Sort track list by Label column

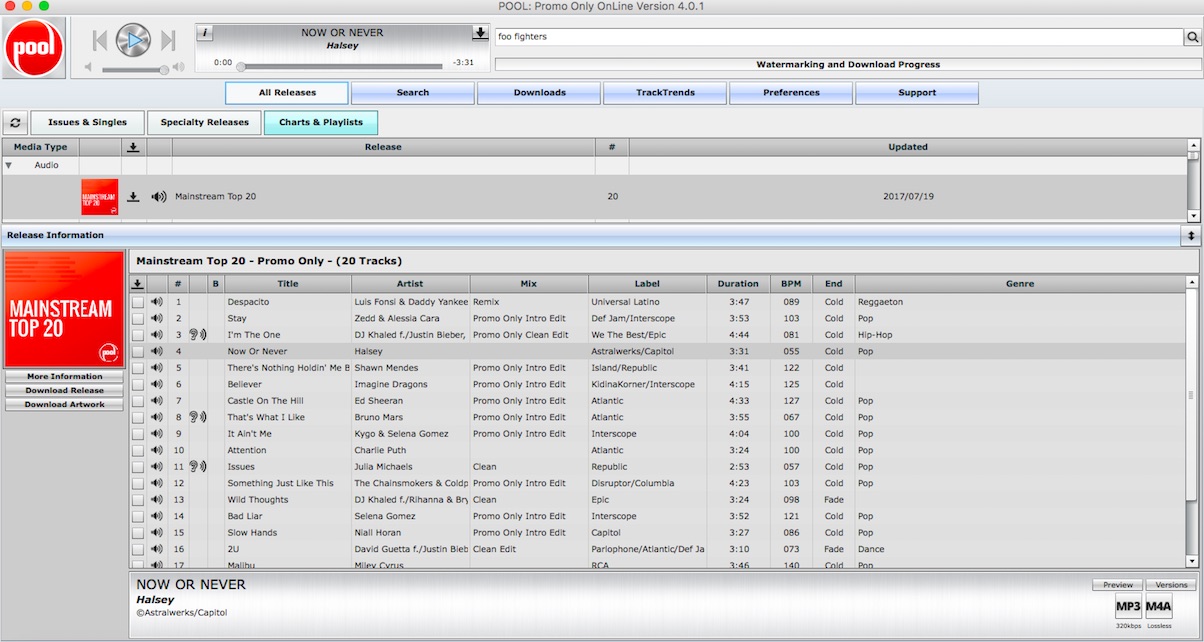(647, 284)
